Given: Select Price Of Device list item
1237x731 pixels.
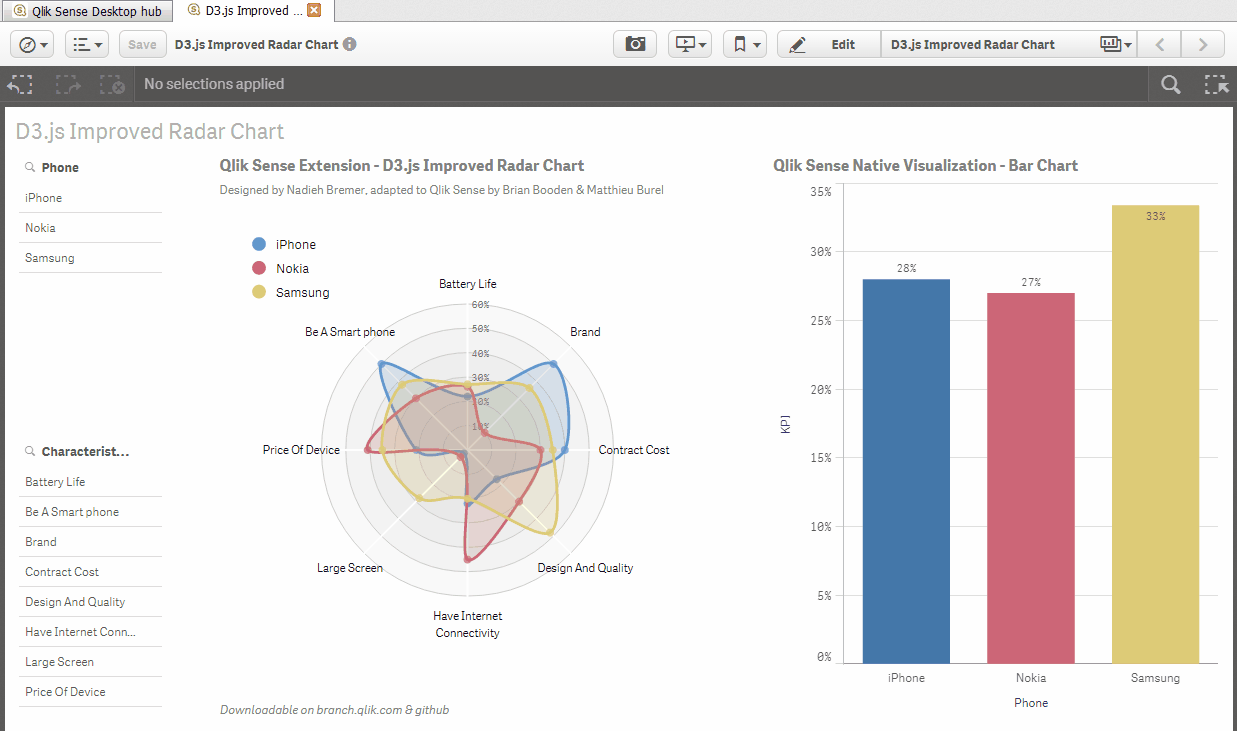Looking at the screenshot, I should coord(91,692).
